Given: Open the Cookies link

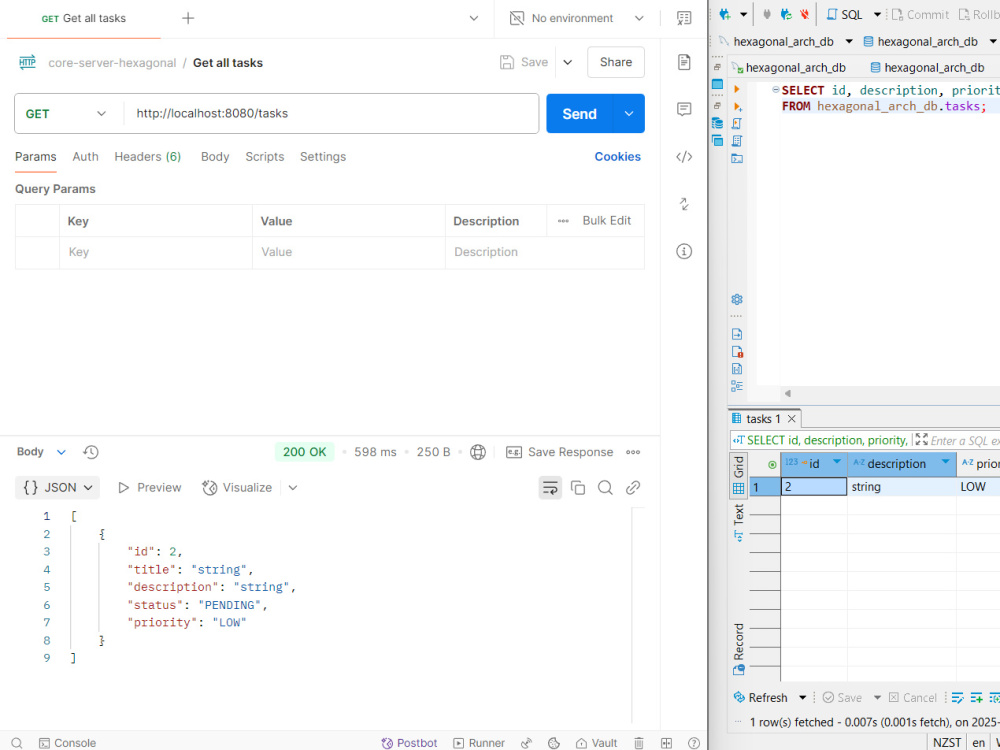Looking at the screenshot, I should click(617, 157).
